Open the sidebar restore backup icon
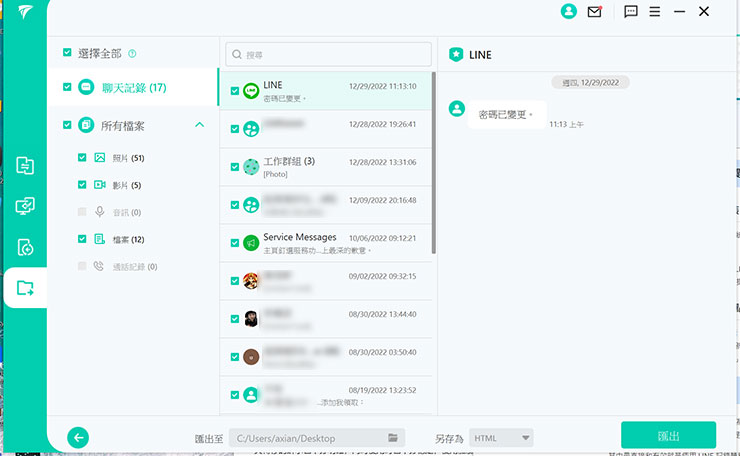Viewport: 740px width, 456px height. click(x=25, y=247)
